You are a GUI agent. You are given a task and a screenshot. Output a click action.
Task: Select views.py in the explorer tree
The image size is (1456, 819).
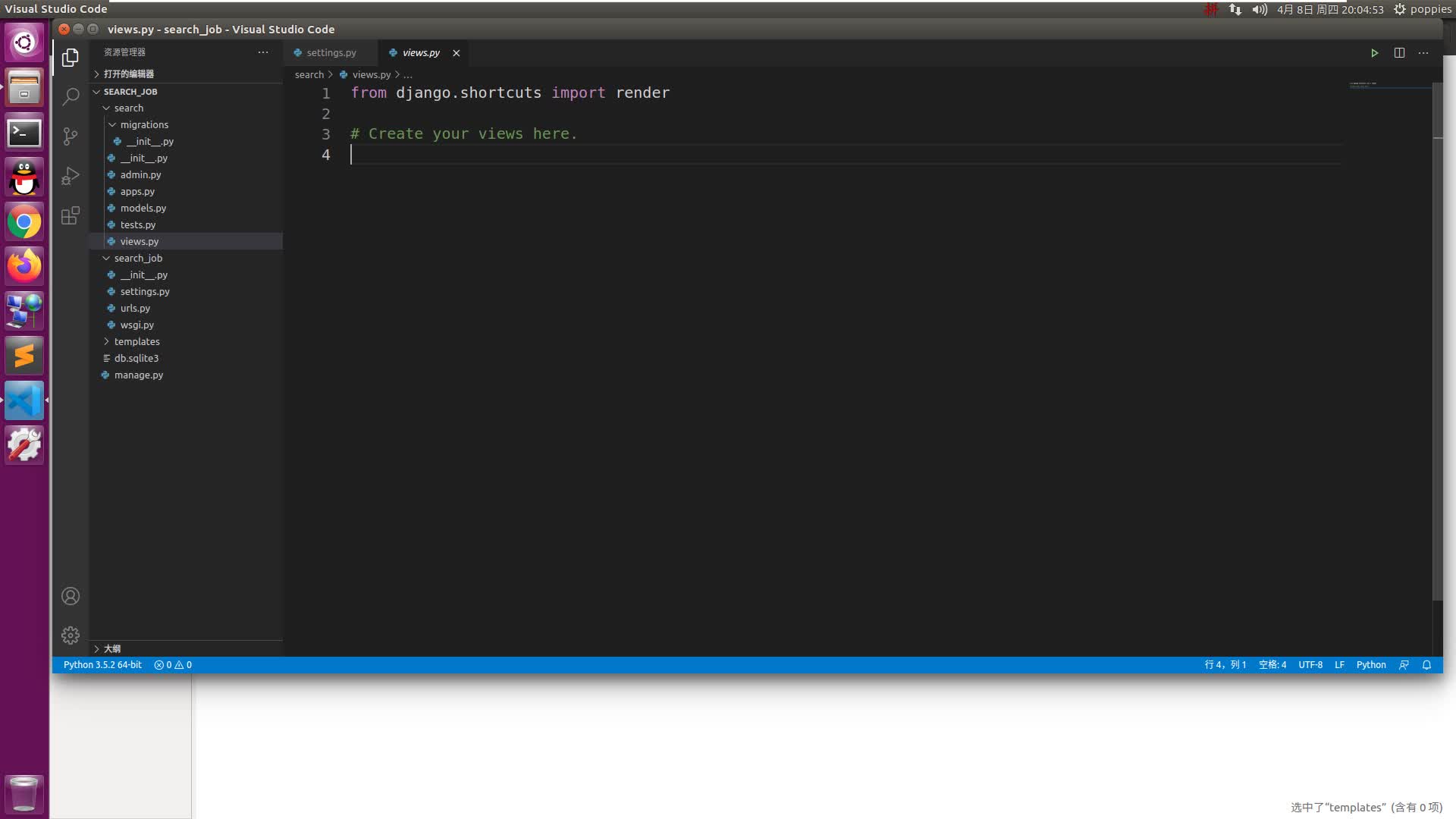[x=186, y=242]
